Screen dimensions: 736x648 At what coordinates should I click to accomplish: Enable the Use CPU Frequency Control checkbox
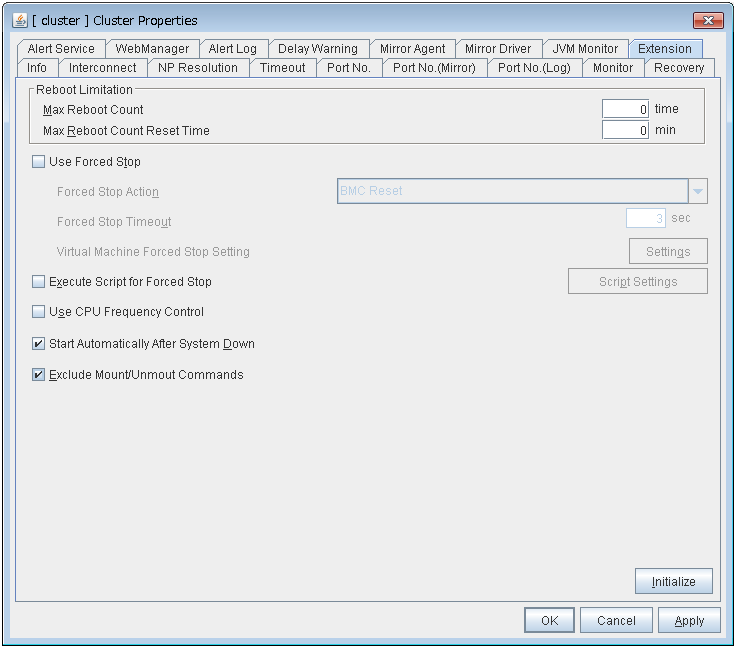point(38,312)
